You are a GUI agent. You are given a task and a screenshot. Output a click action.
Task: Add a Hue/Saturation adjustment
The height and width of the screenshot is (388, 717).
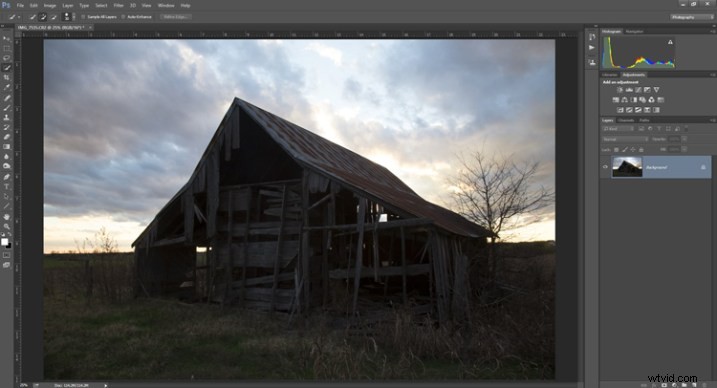[615, 100]
